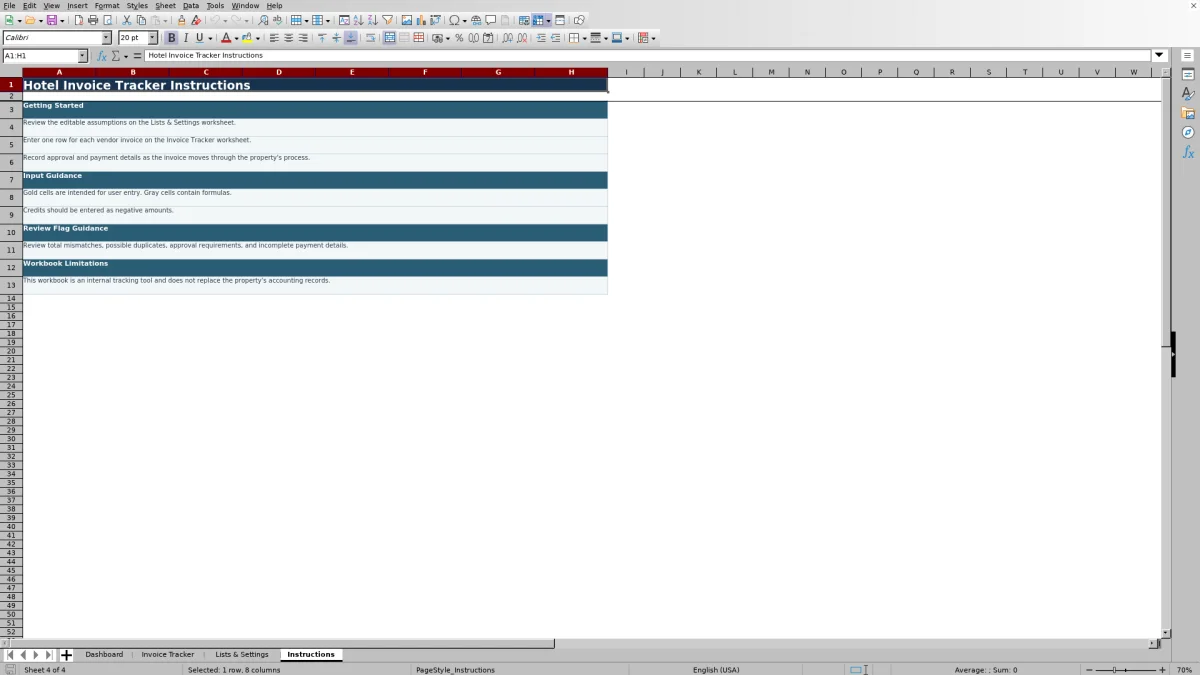This screenshot has height=675, width=1200.
Task: Click the Clear Direct Formatting icon
Action: (x=196, y=20)
